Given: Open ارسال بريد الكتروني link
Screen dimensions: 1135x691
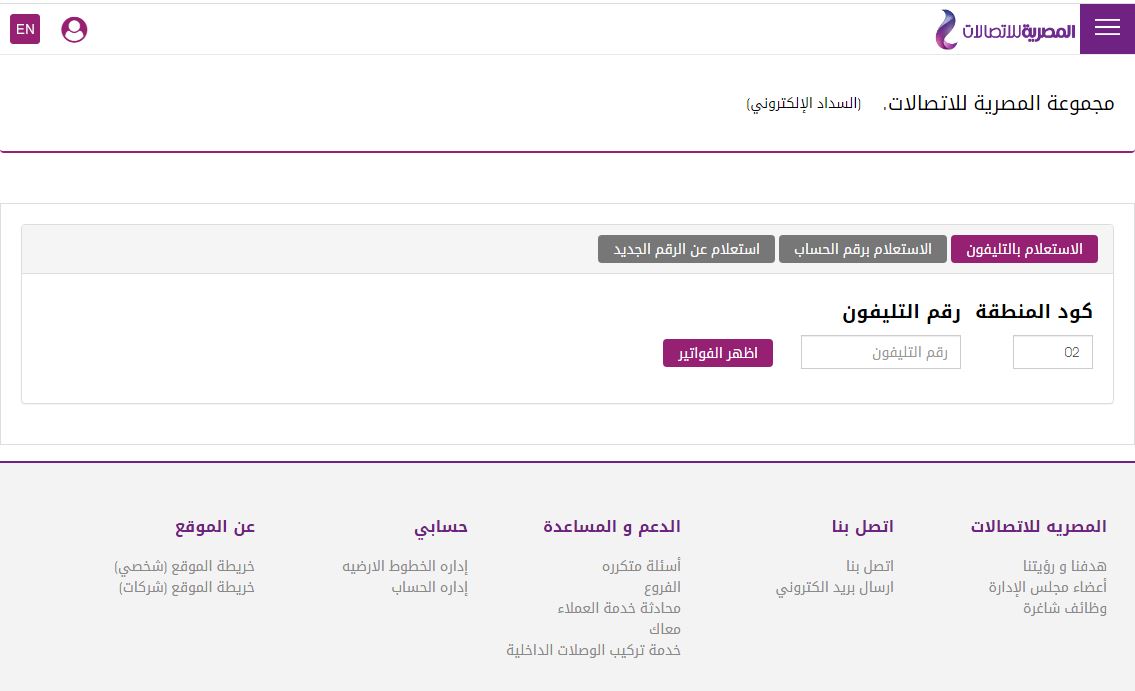Looking at the screenshot, I should [x=835, y=587].
